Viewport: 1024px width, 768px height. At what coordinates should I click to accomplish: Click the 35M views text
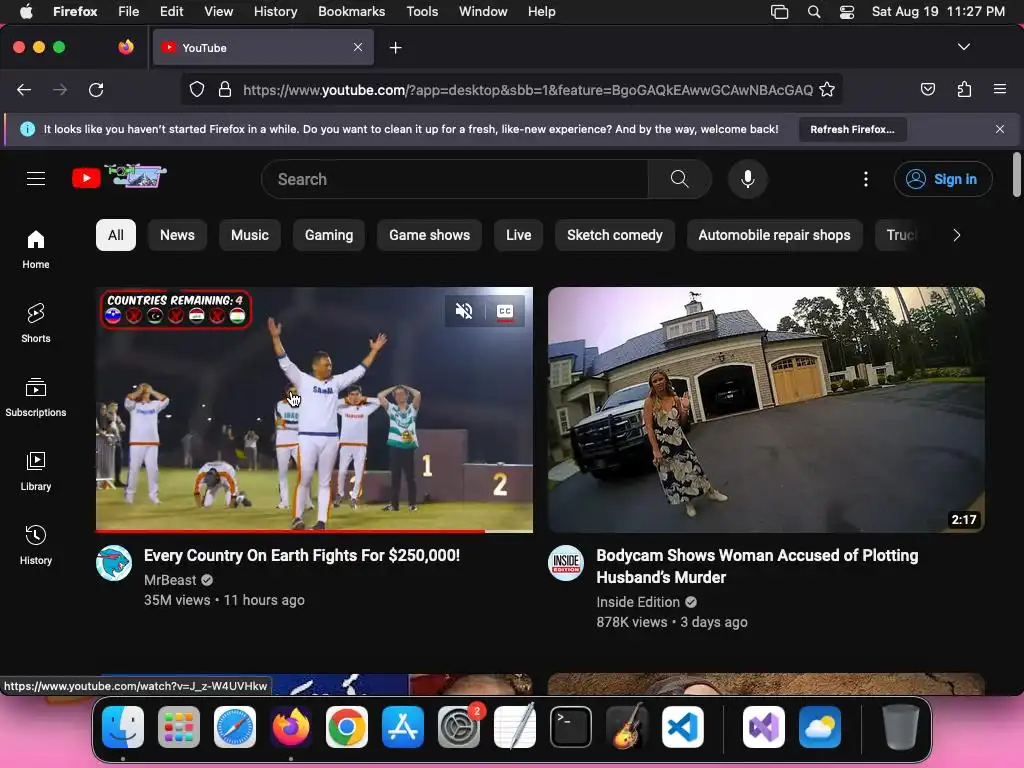[x=177, y=600]
